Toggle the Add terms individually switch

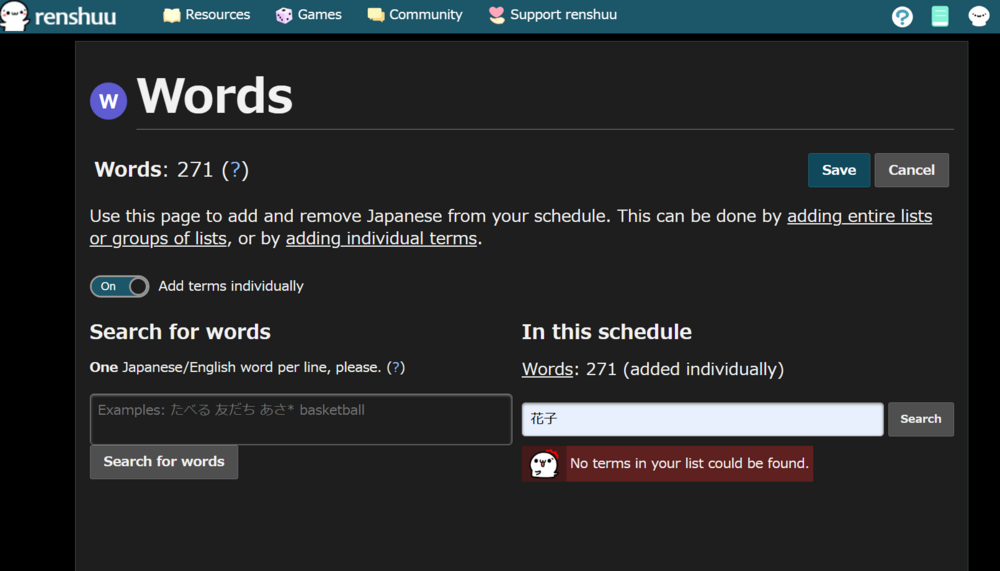119,286
